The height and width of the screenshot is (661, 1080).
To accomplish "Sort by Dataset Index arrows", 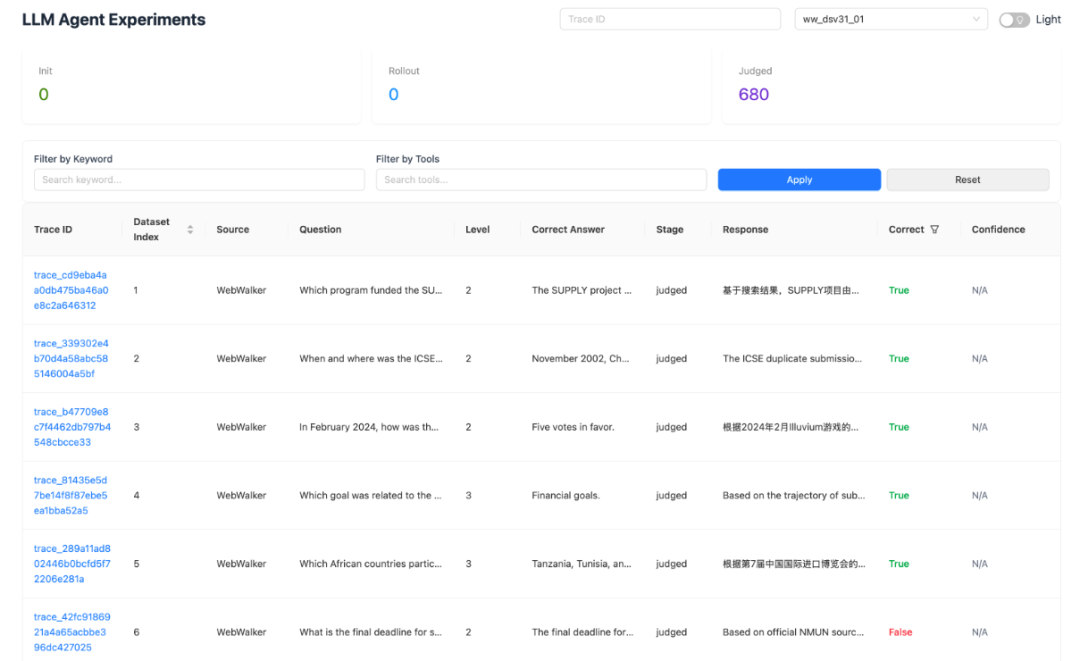I will (190, 229).
